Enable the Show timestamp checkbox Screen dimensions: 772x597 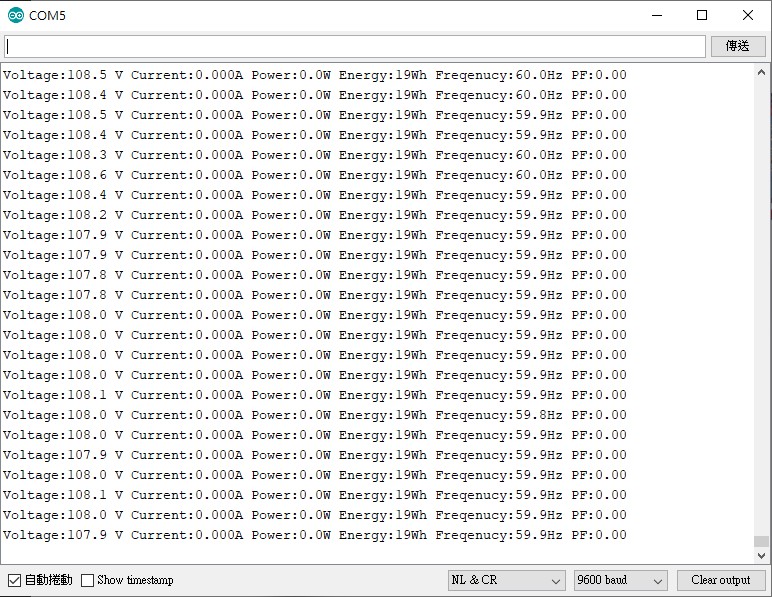pyautogui.click(x=88, y=580)
